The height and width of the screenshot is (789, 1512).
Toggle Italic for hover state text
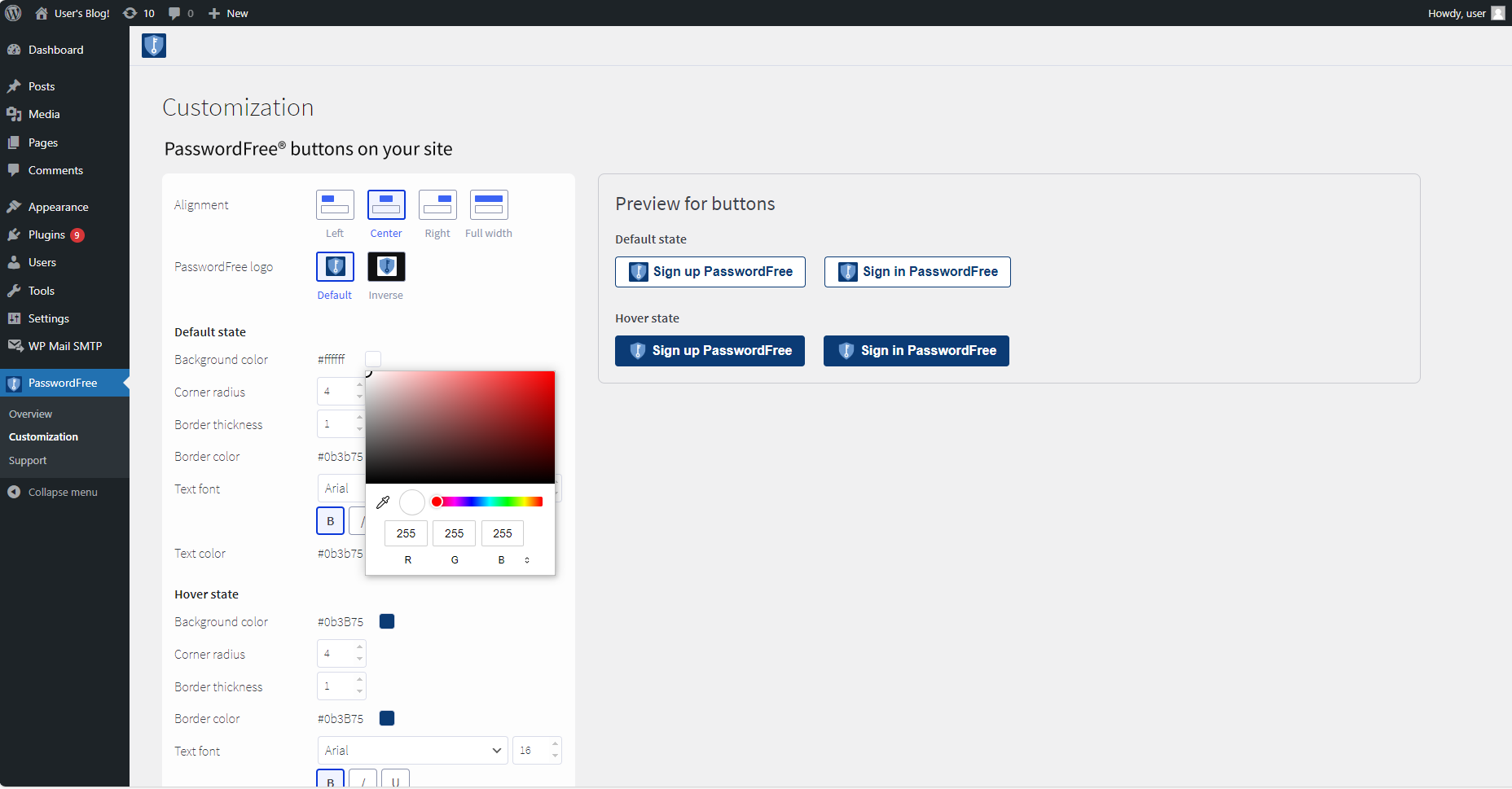363,780
